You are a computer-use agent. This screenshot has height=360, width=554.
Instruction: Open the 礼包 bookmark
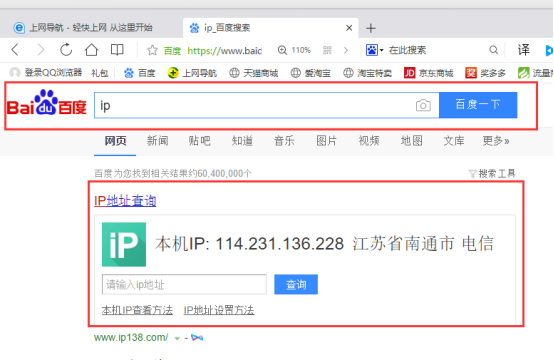point(99,73)
